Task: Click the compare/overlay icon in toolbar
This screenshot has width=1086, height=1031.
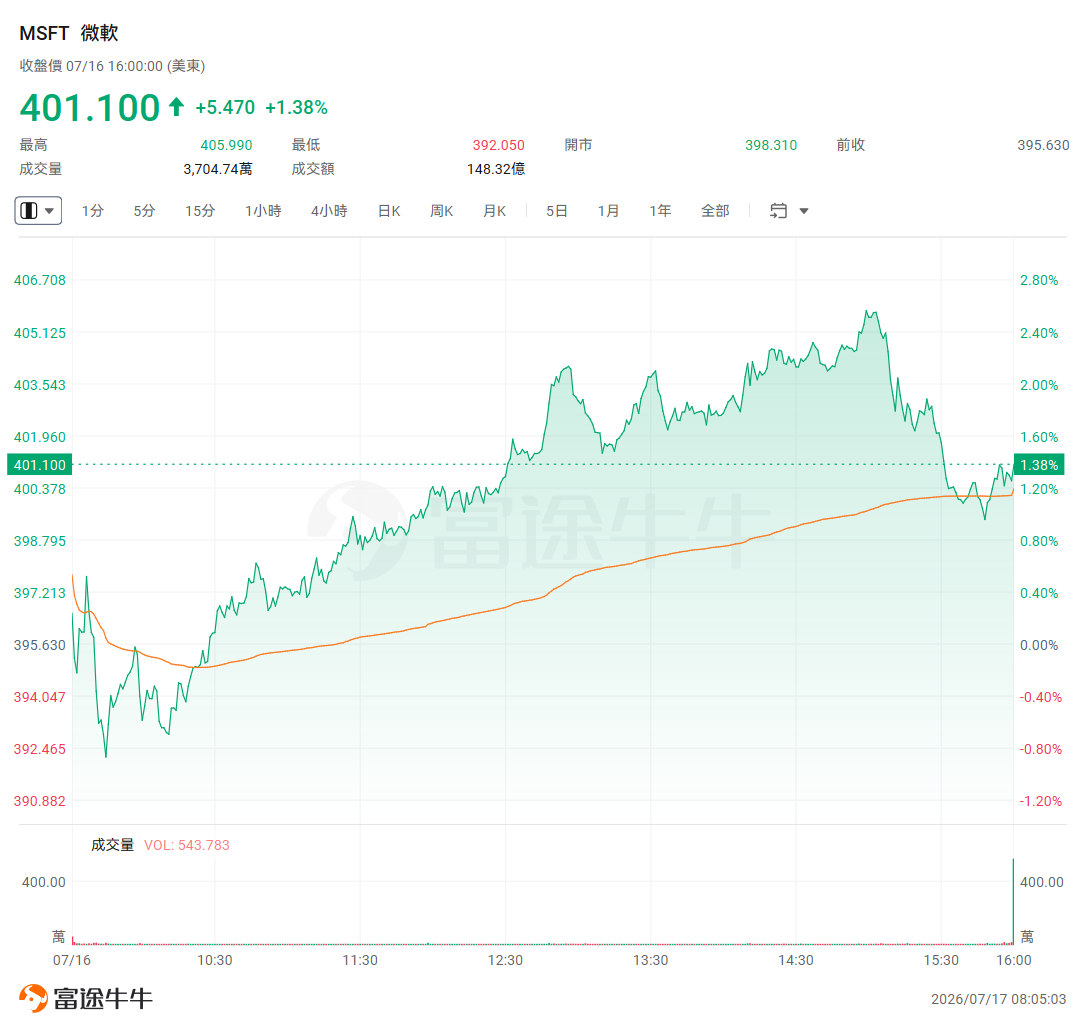Action: pos(778,210)
